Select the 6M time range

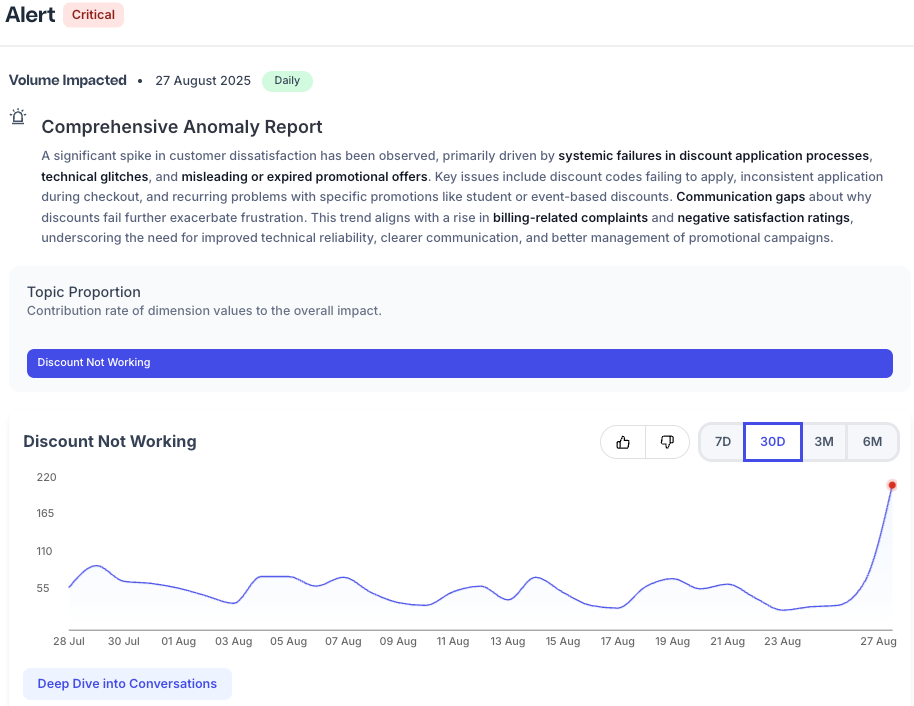pyautogui.click(x=871, y=441)
